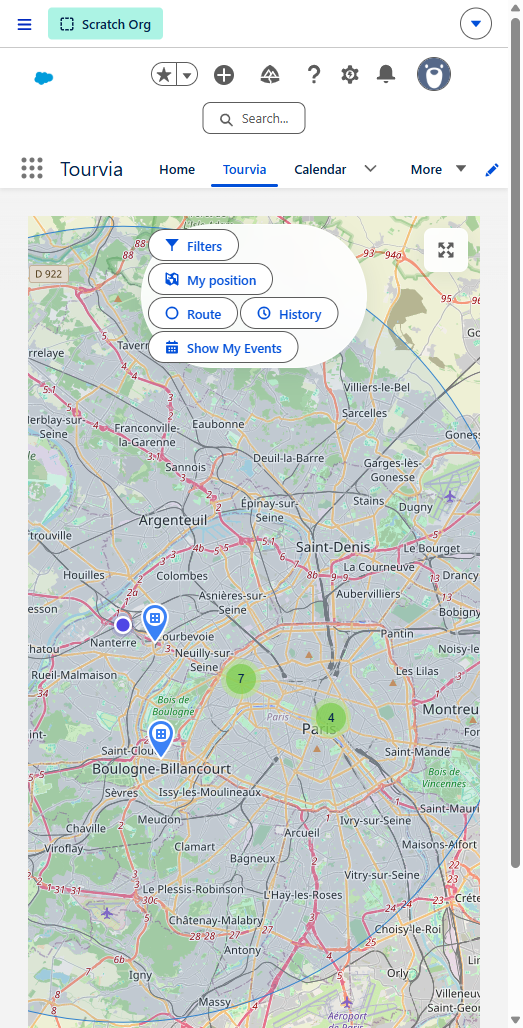Select the building pin near Boulogne-Billancourt
This screenshot has height=1028, width=523.
(x=161, y=738)
